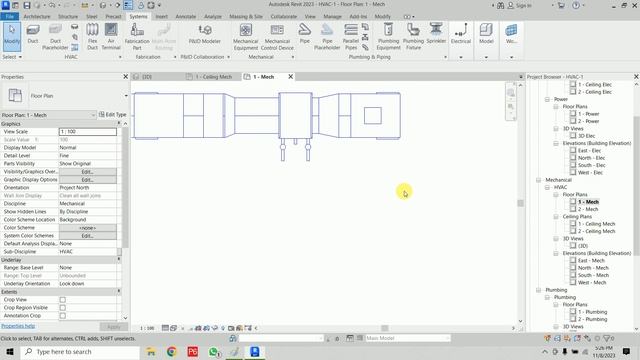Click the Properties panel vertical scrollbar

125,187
